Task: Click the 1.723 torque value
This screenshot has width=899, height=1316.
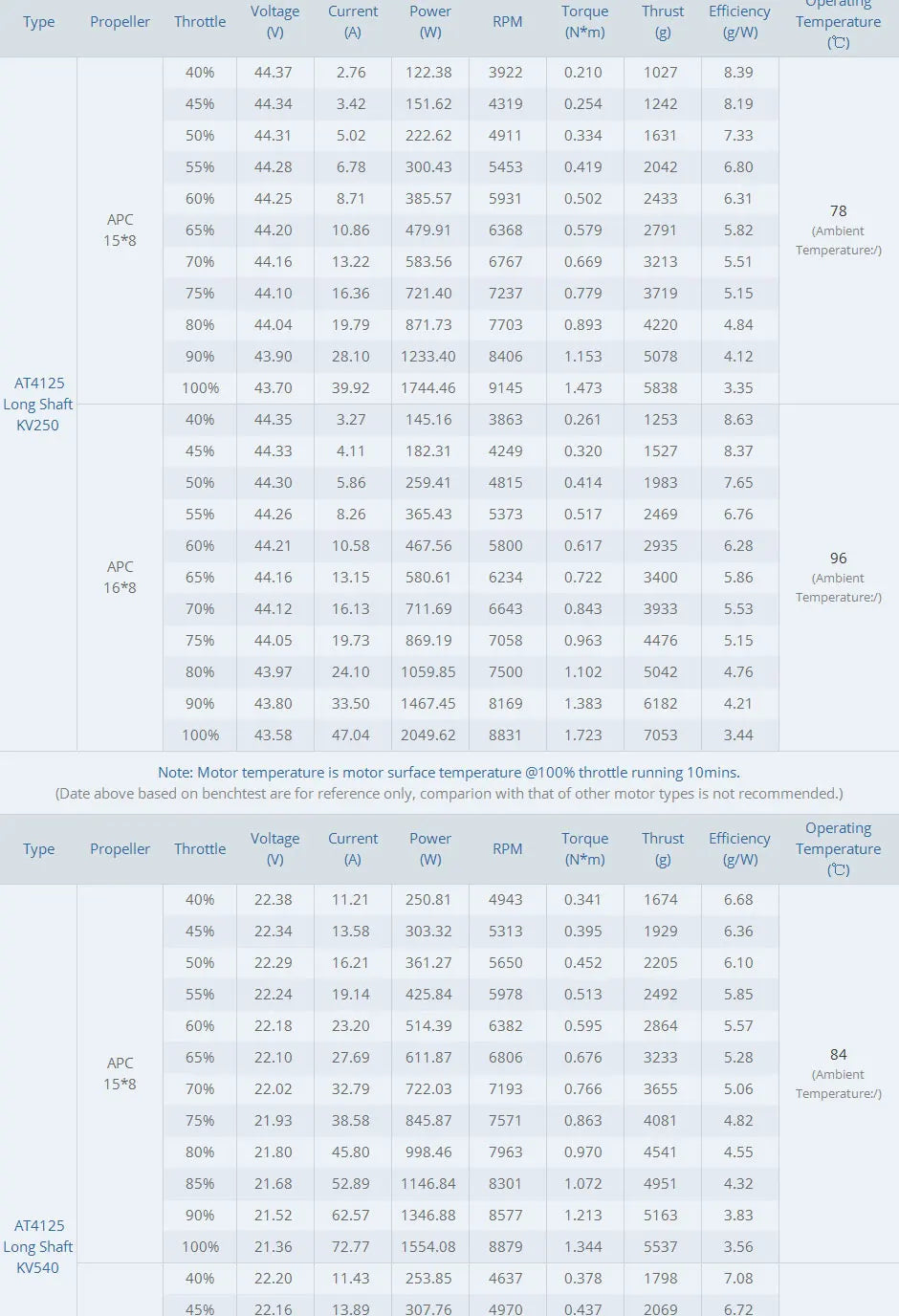Action: click(582, 735)
